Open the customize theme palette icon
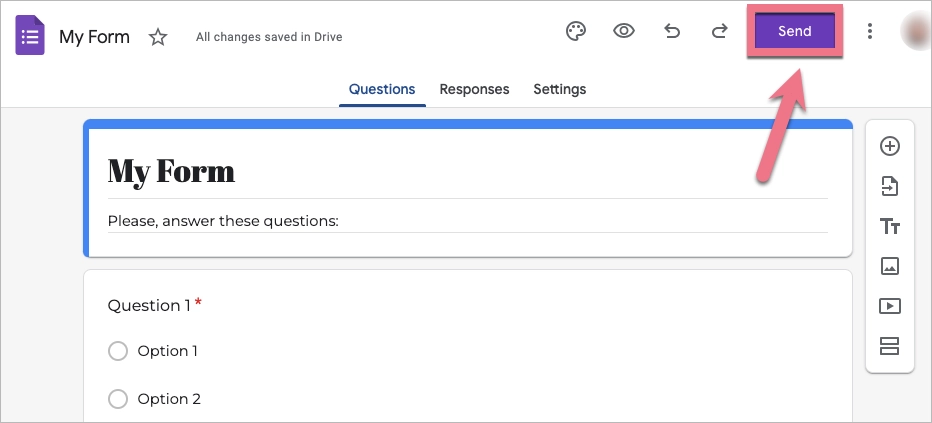 [576, 31]
